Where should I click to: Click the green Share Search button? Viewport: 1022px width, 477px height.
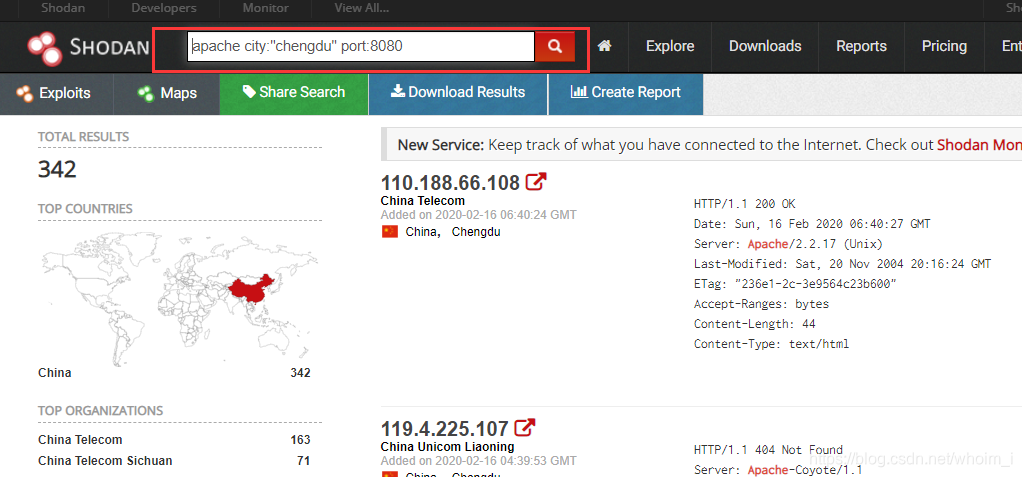pyautogui.click(x=294, y=93)
